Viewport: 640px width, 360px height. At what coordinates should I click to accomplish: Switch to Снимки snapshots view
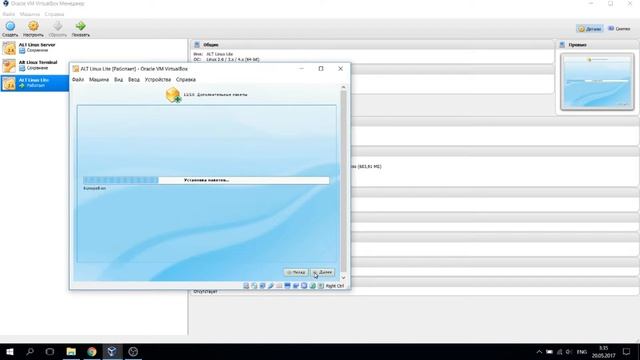tap(619, 29)
